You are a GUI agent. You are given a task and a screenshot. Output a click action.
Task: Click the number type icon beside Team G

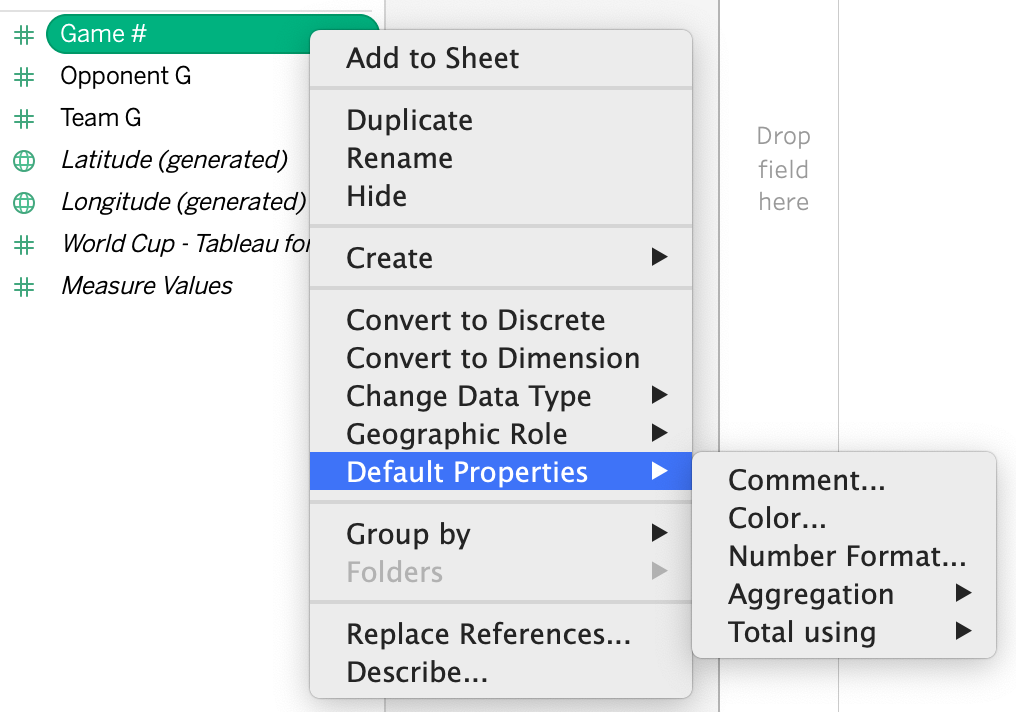(24, 119)
